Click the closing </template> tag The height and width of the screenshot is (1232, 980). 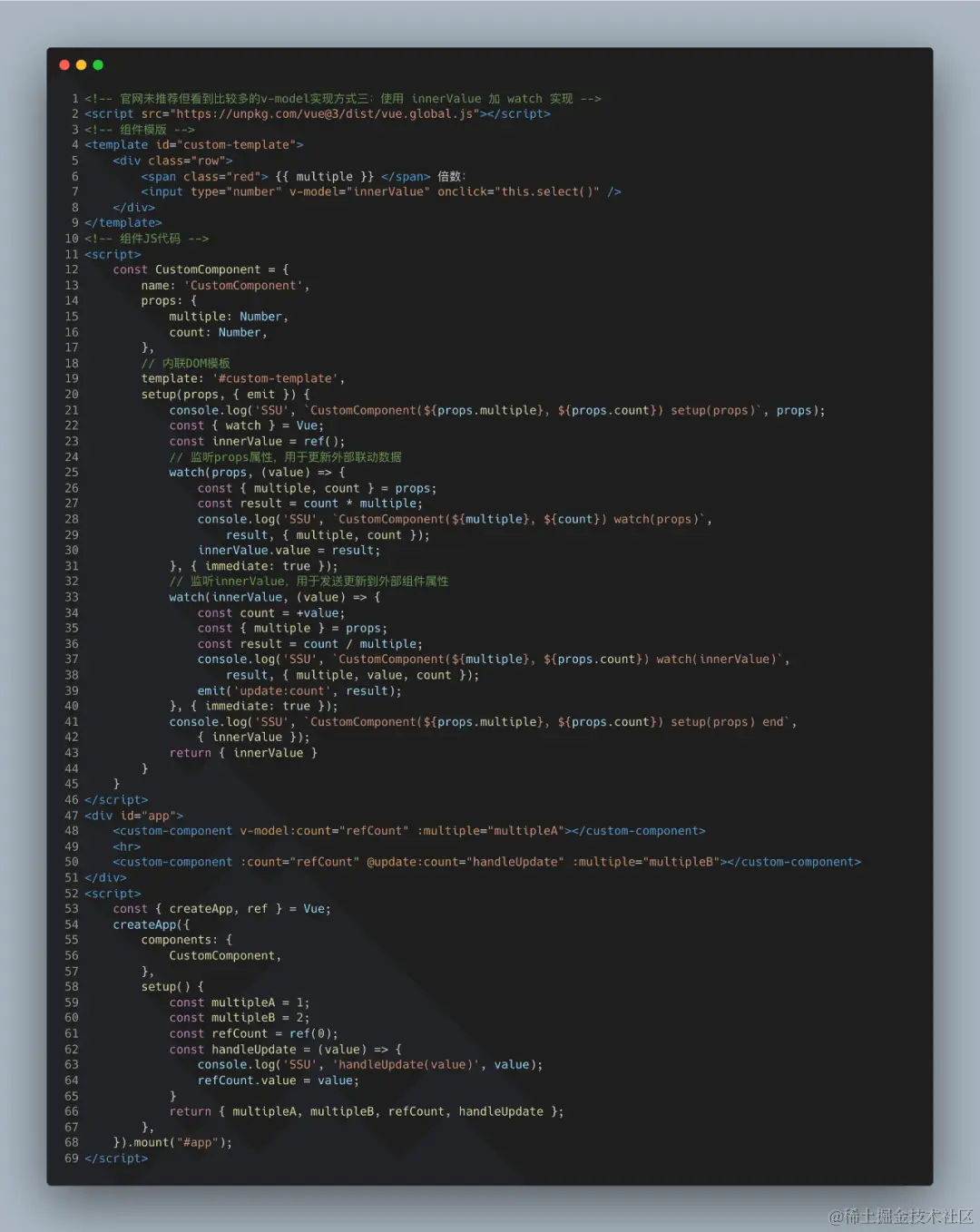click(123, 223)
